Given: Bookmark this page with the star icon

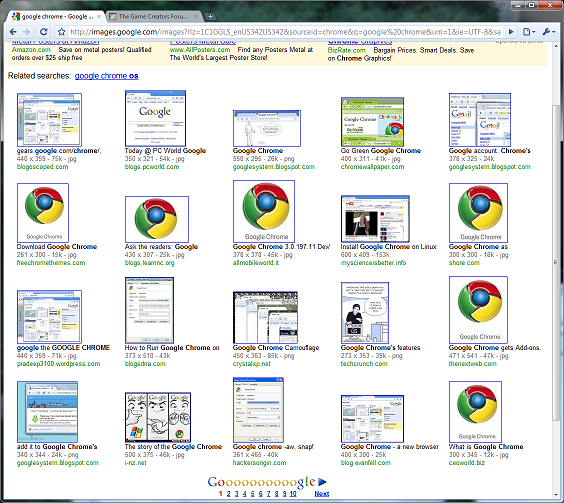Looking at the screenshot, I should (62, 32).
